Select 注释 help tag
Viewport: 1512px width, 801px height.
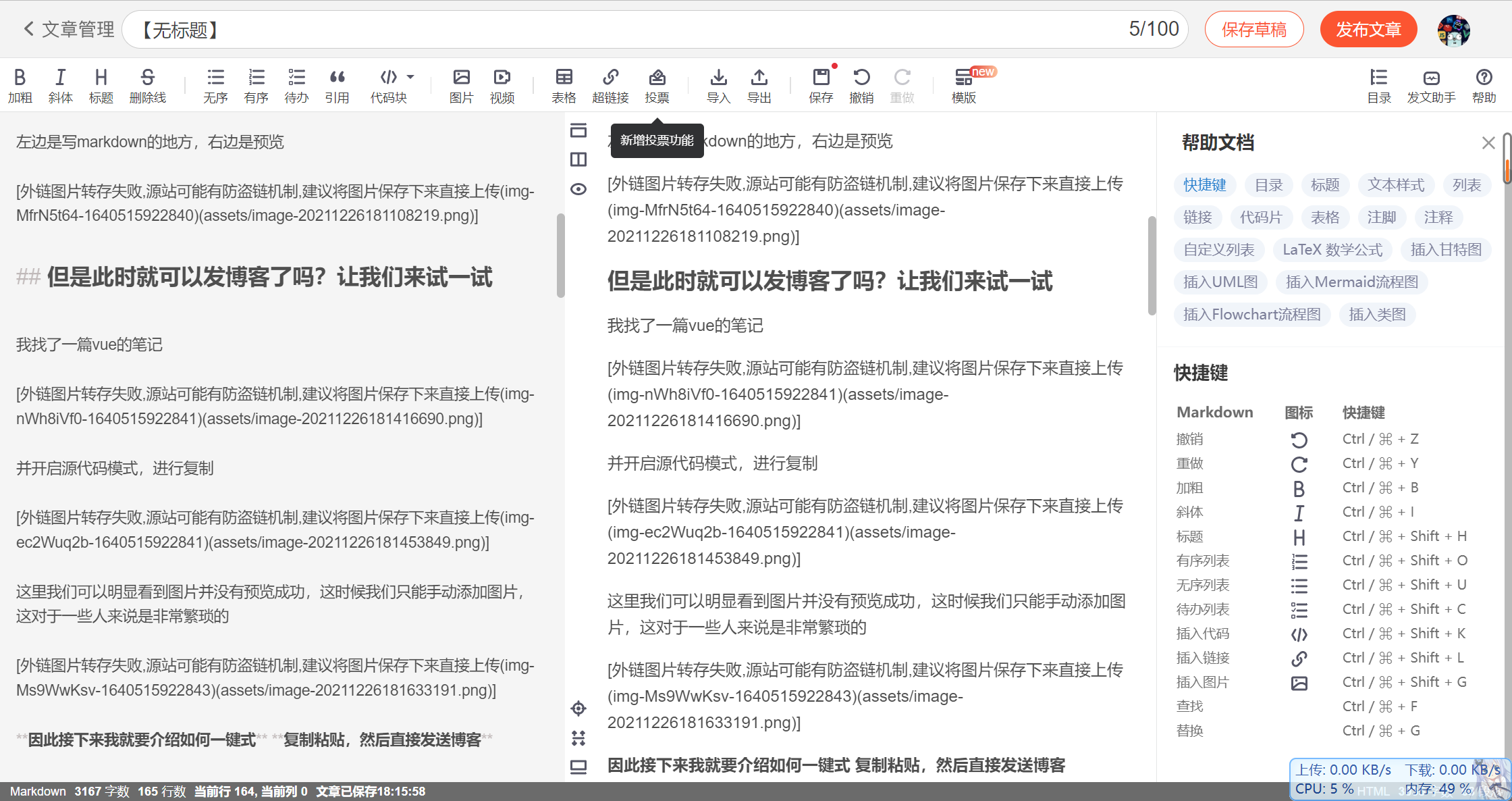click(x=1439, y=217)
